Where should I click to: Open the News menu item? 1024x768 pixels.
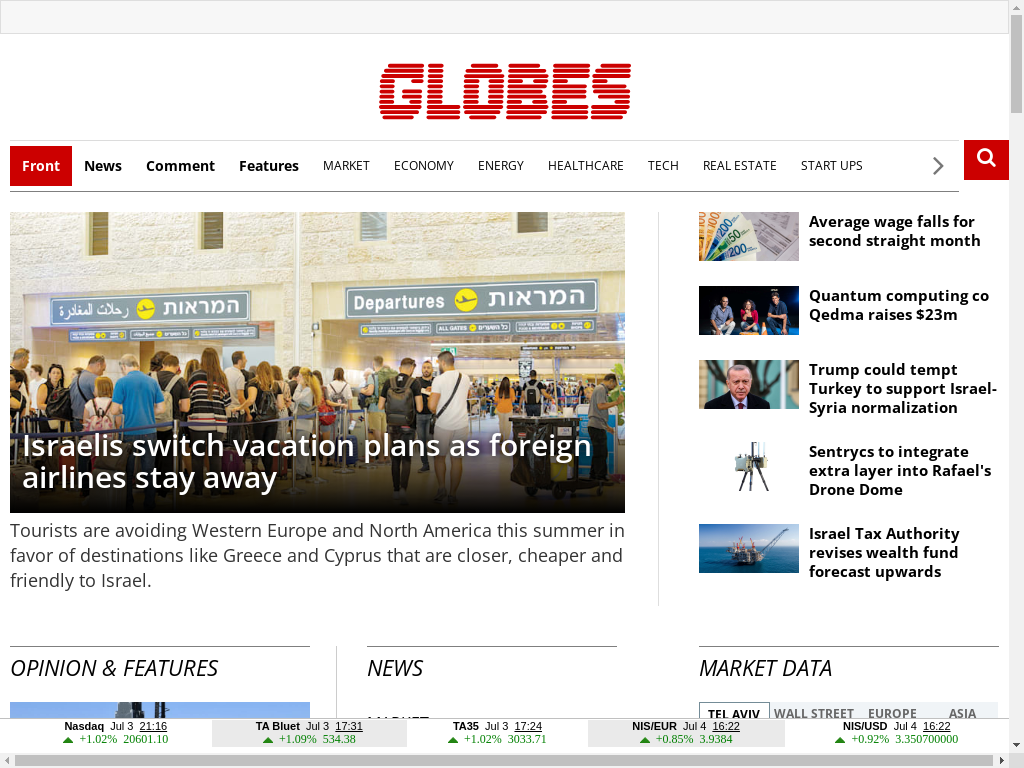[103, 166]
